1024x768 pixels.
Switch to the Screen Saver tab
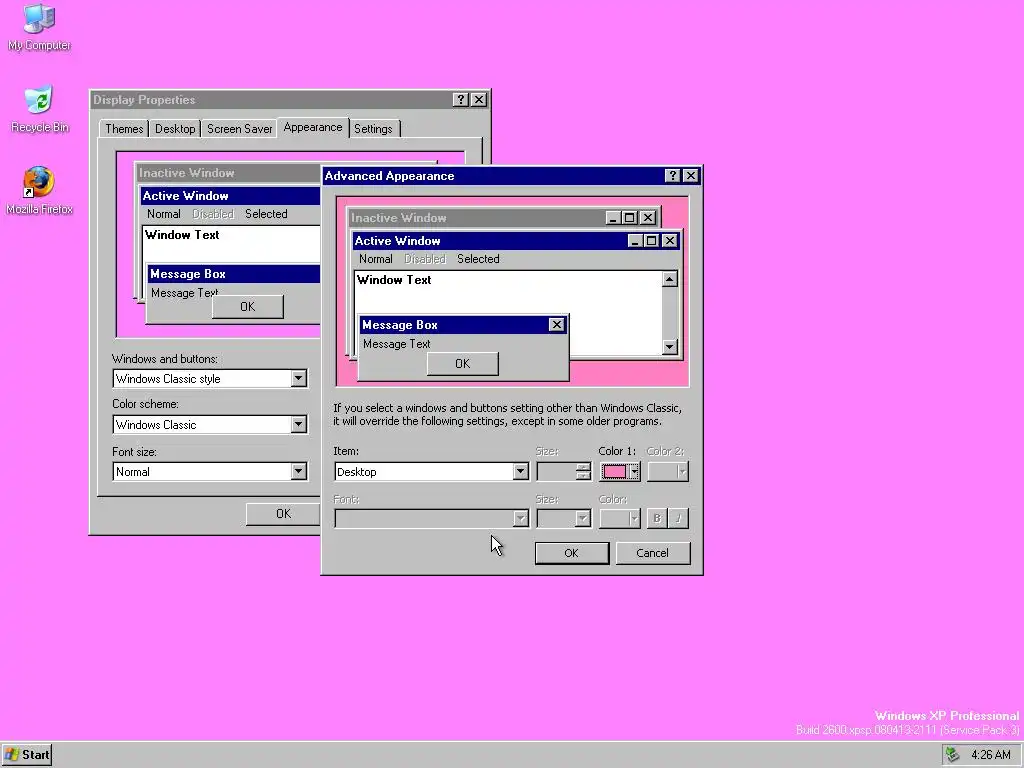[240, 129]
